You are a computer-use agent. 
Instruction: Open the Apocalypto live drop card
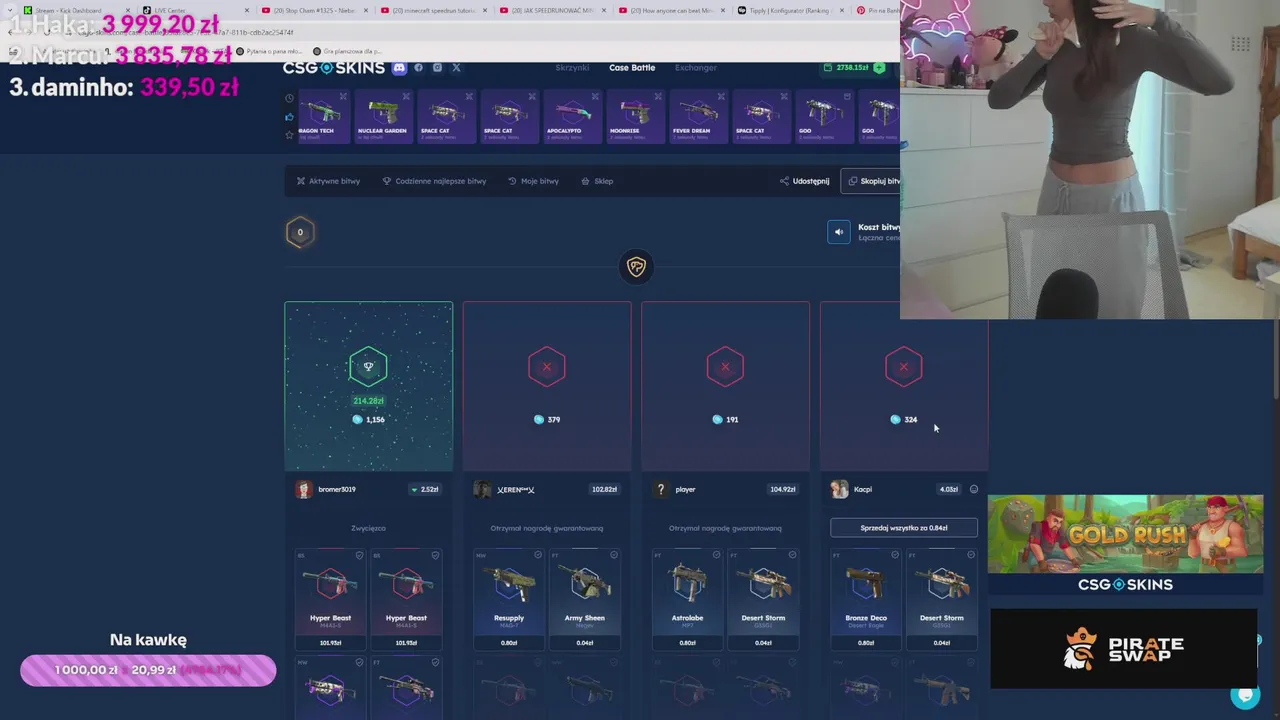coord(571,117)
